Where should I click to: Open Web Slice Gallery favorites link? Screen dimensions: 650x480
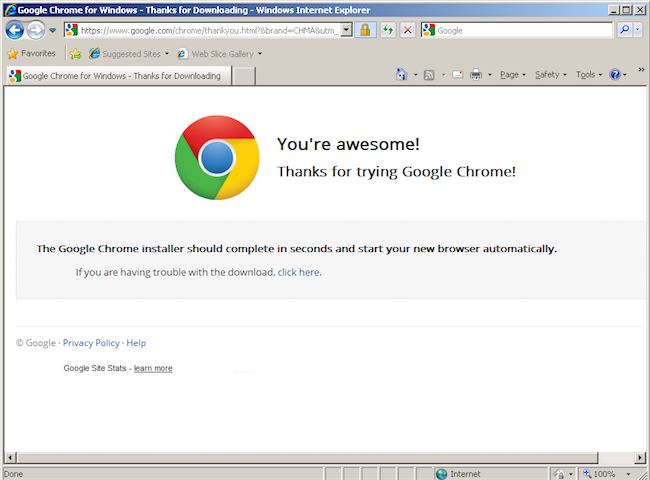point(220,54)
